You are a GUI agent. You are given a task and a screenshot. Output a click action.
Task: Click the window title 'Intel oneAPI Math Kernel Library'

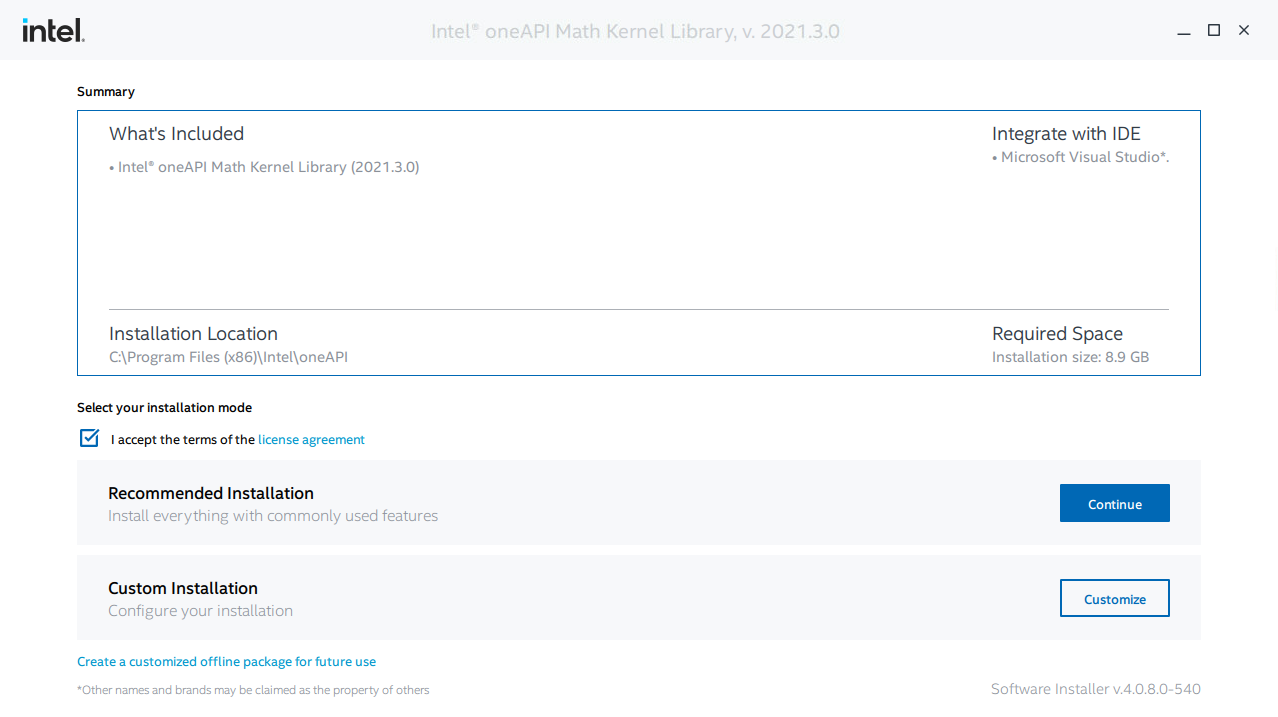635,31
